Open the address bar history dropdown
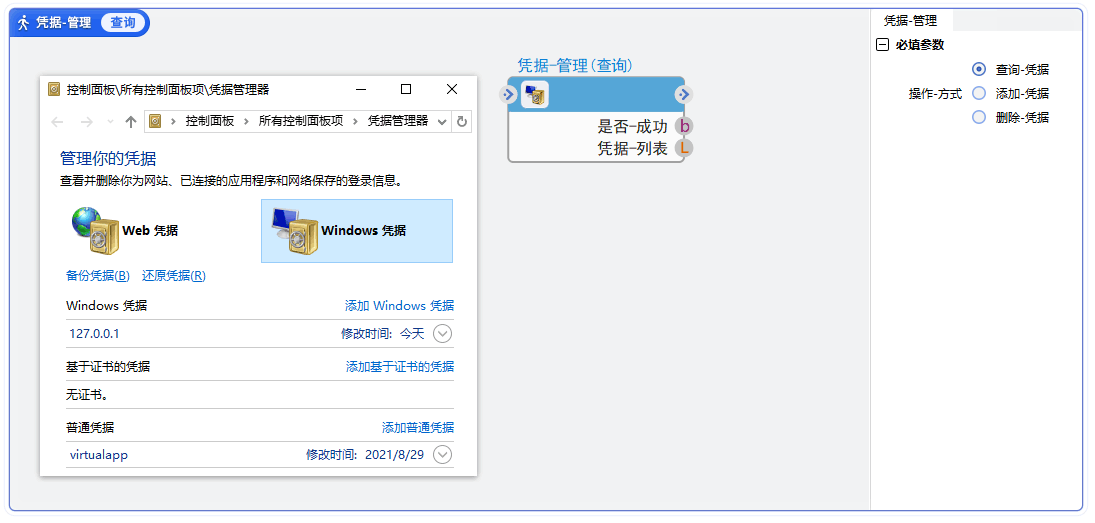1095x523 pixels. tap(443, 121)
